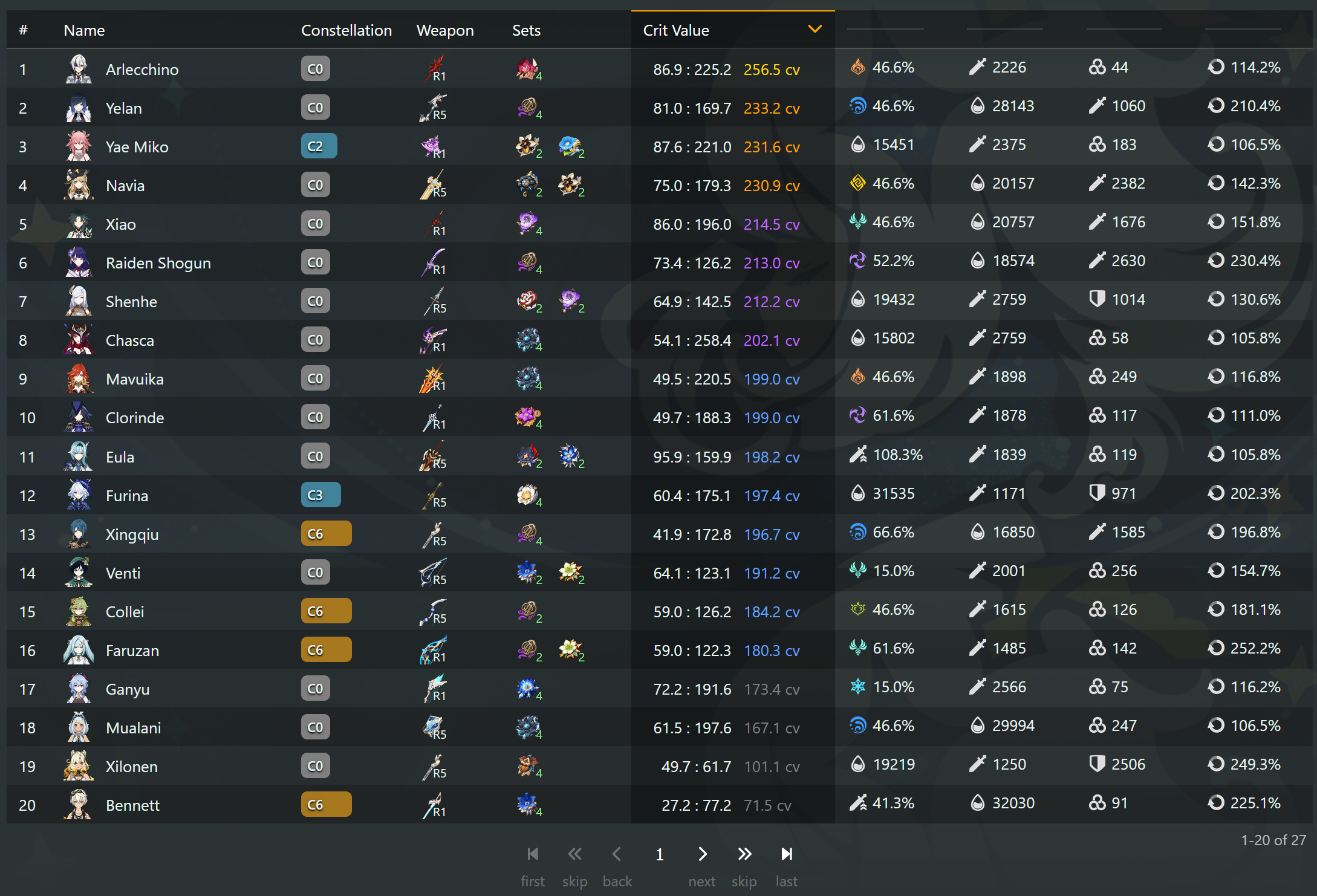Click Venti's second artifact set icon
Viewport: 1317px width, 896px height.
tap(570, 573)
